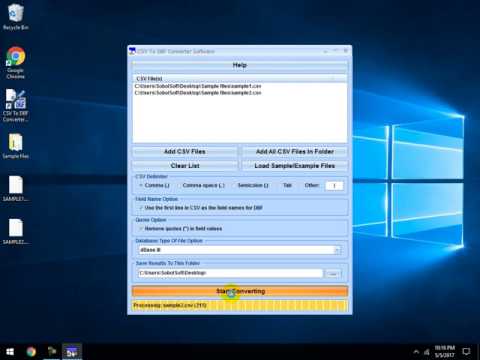Toggle Remove quotes in field values
The width and height of the screenshot is (480, 360).
point(180,229)
